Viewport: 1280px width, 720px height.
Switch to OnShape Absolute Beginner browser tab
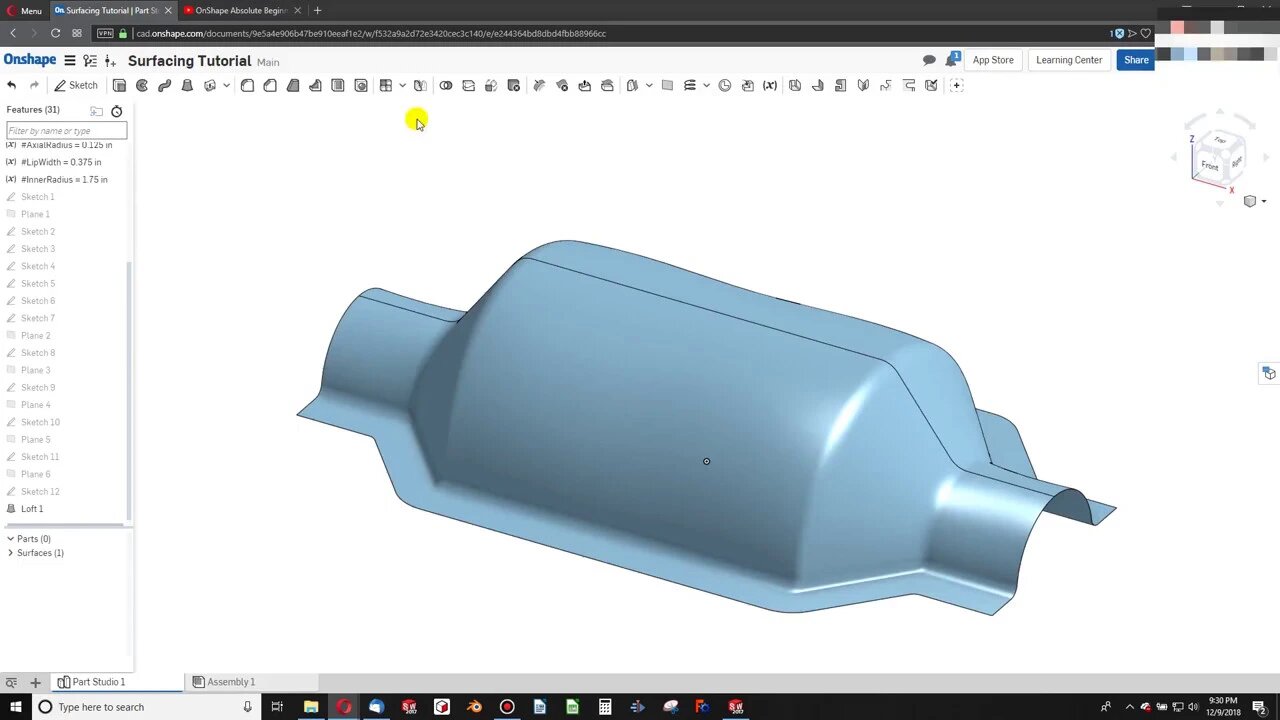pos(240,10)
